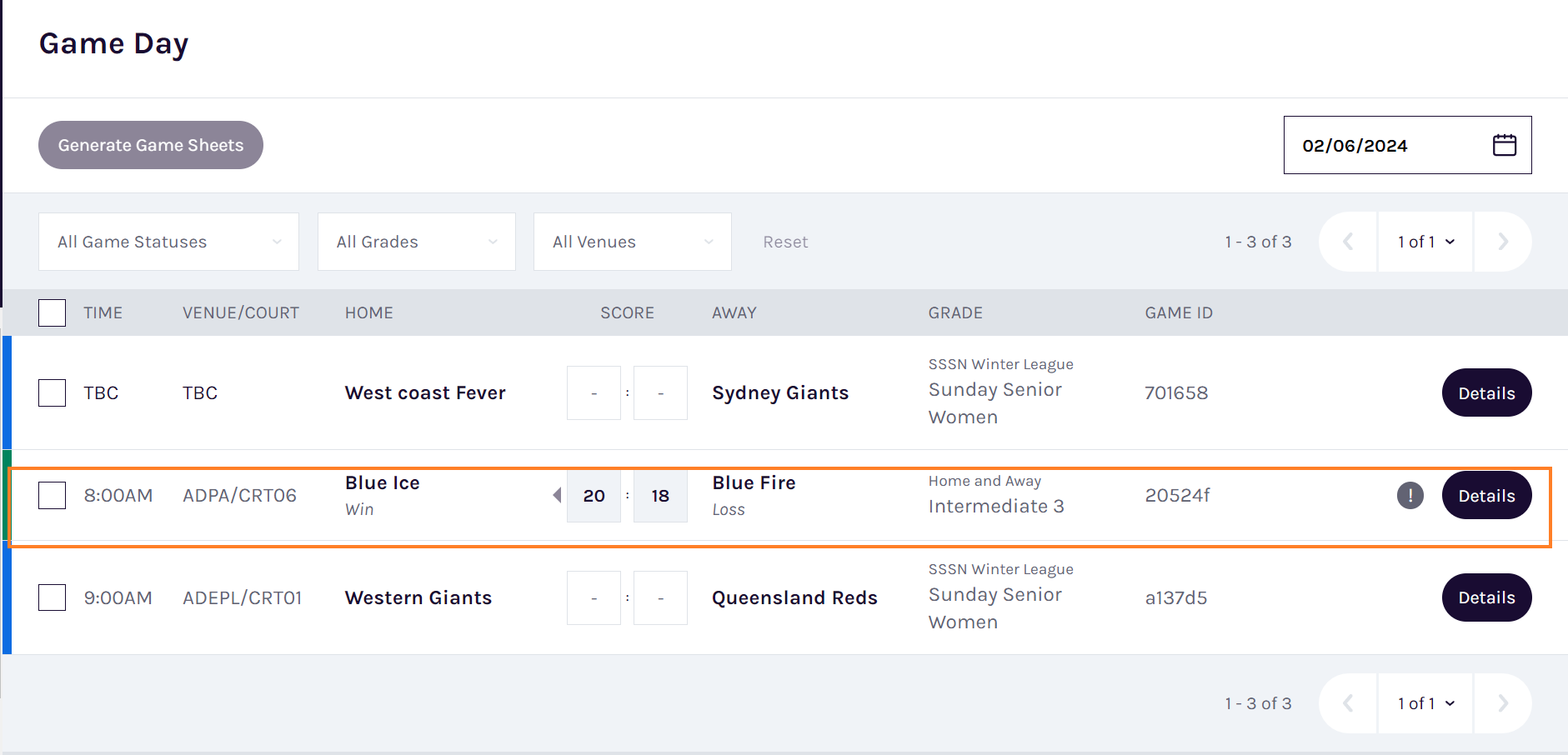Sort by the GRADE column header
Viewport: 1568px width, 755px height.
(x=955, y=312)
